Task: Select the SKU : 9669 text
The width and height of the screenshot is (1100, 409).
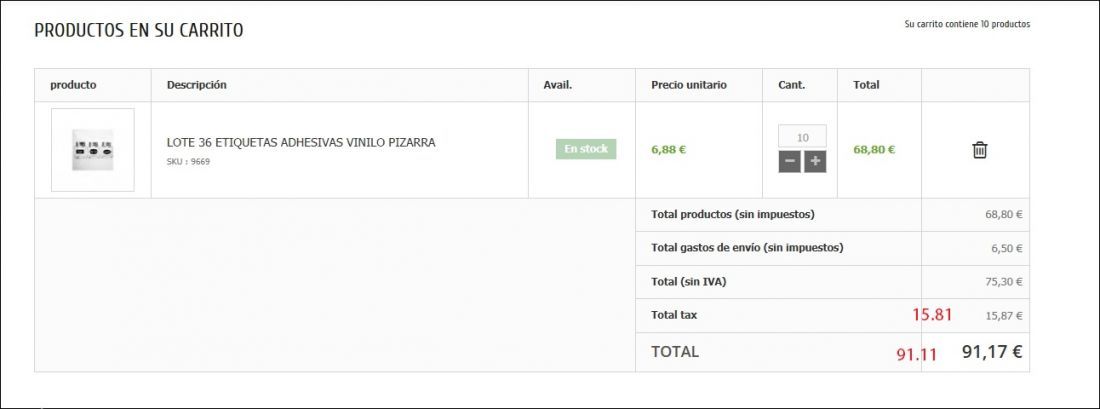Action: click(x=188, y=162)
